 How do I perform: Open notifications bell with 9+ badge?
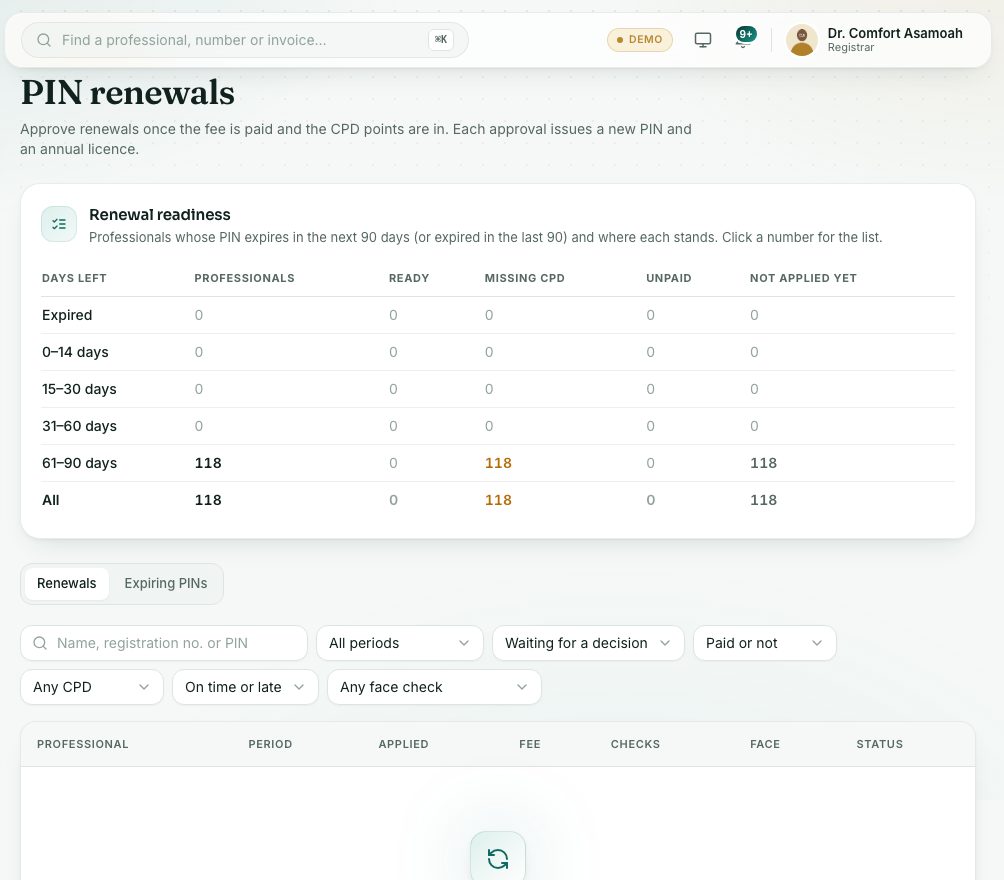[x=745, y=37]
